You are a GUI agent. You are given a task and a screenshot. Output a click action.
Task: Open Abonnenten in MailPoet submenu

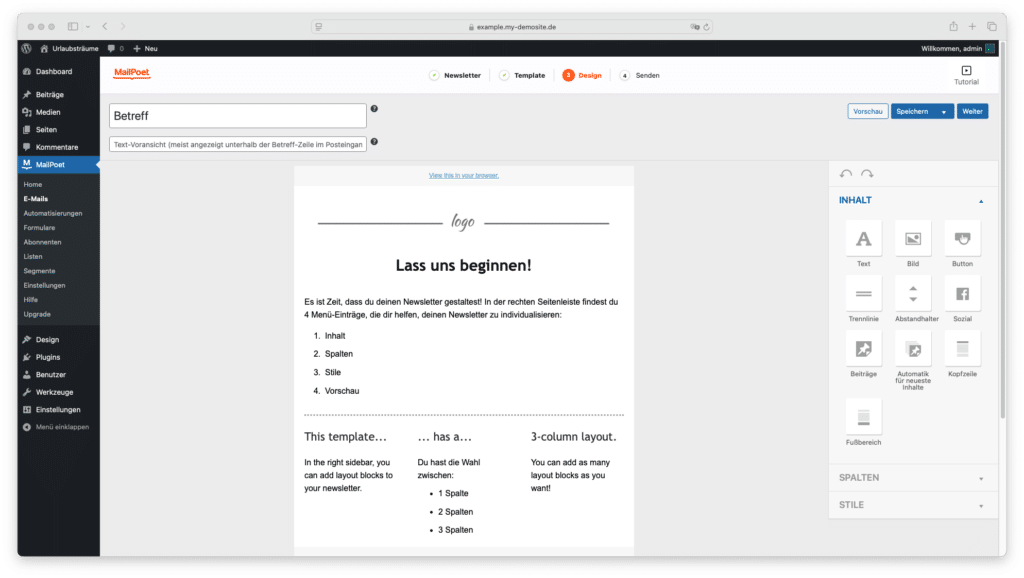[x=42, y=242]
